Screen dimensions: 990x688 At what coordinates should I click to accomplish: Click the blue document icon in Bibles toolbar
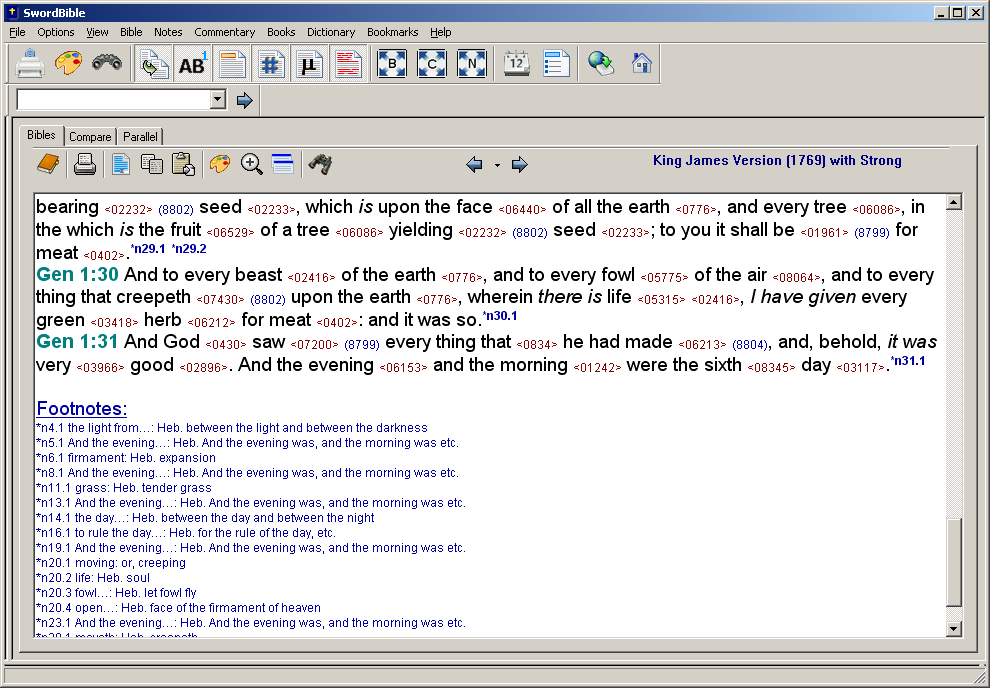pos(121,164)
